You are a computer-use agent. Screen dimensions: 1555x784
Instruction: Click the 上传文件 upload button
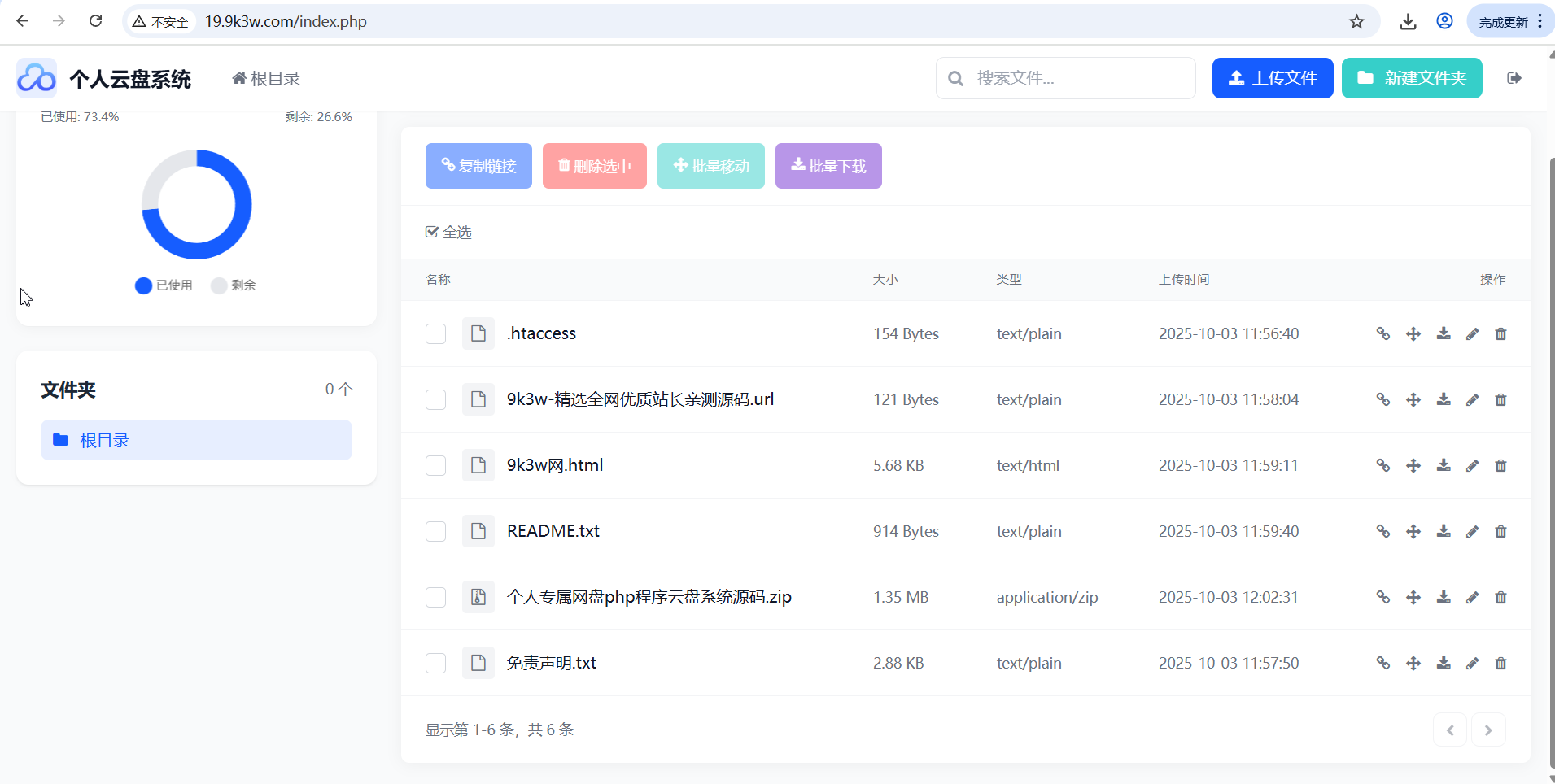point(1272,78)
